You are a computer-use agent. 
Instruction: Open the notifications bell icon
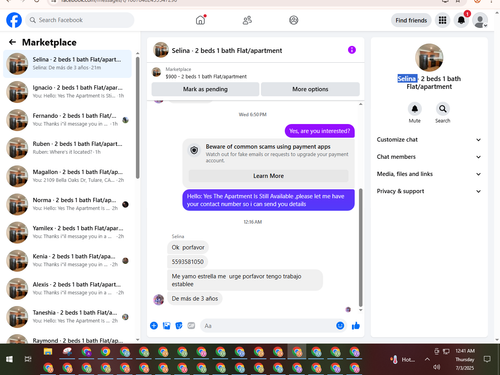[461, 20]
